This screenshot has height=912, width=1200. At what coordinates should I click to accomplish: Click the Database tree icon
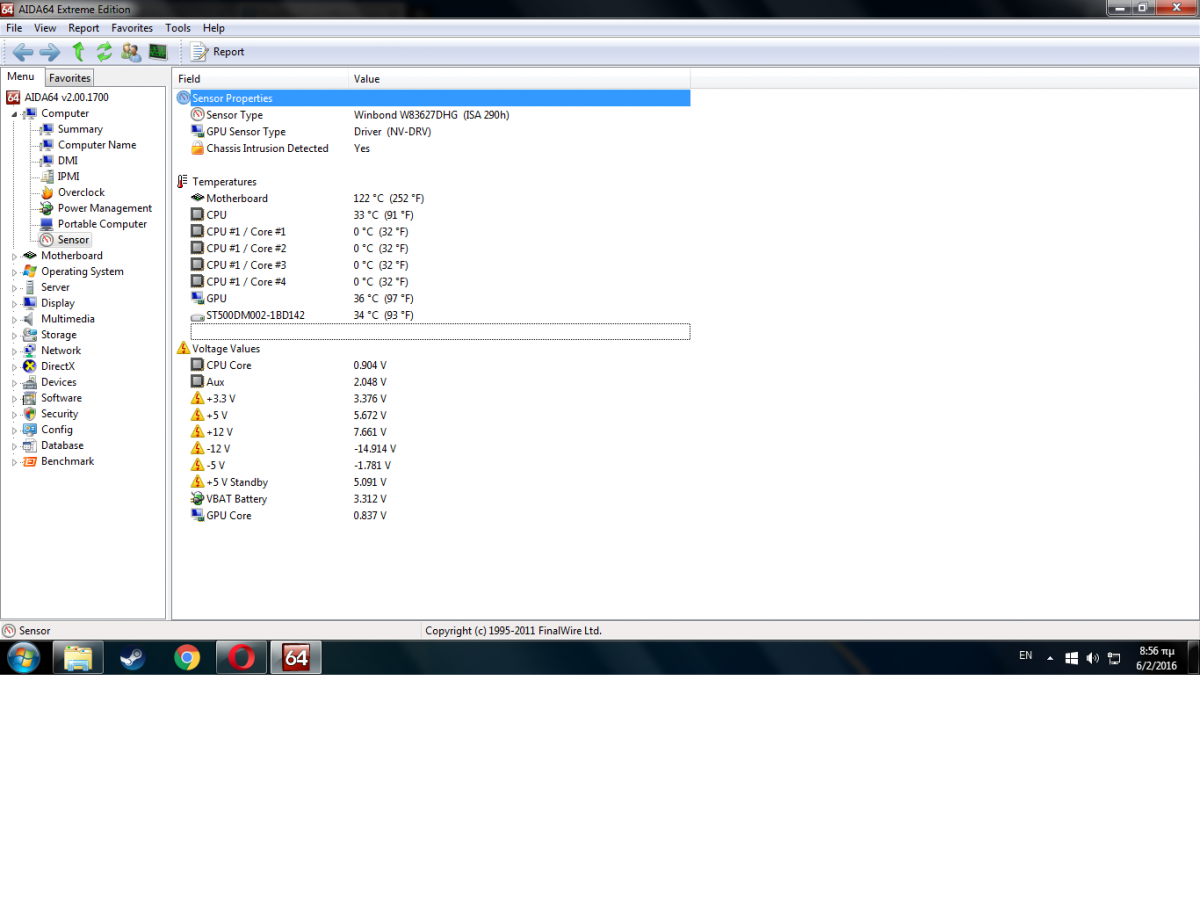(x=30, y=446)
